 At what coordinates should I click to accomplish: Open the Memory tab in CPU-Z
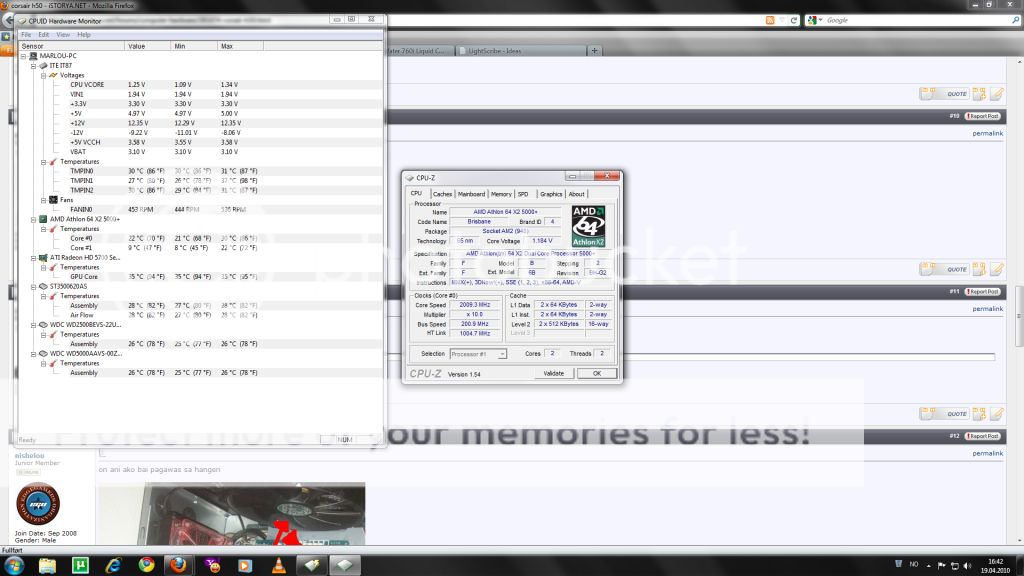pyautogui.click(x=501, y=194)
